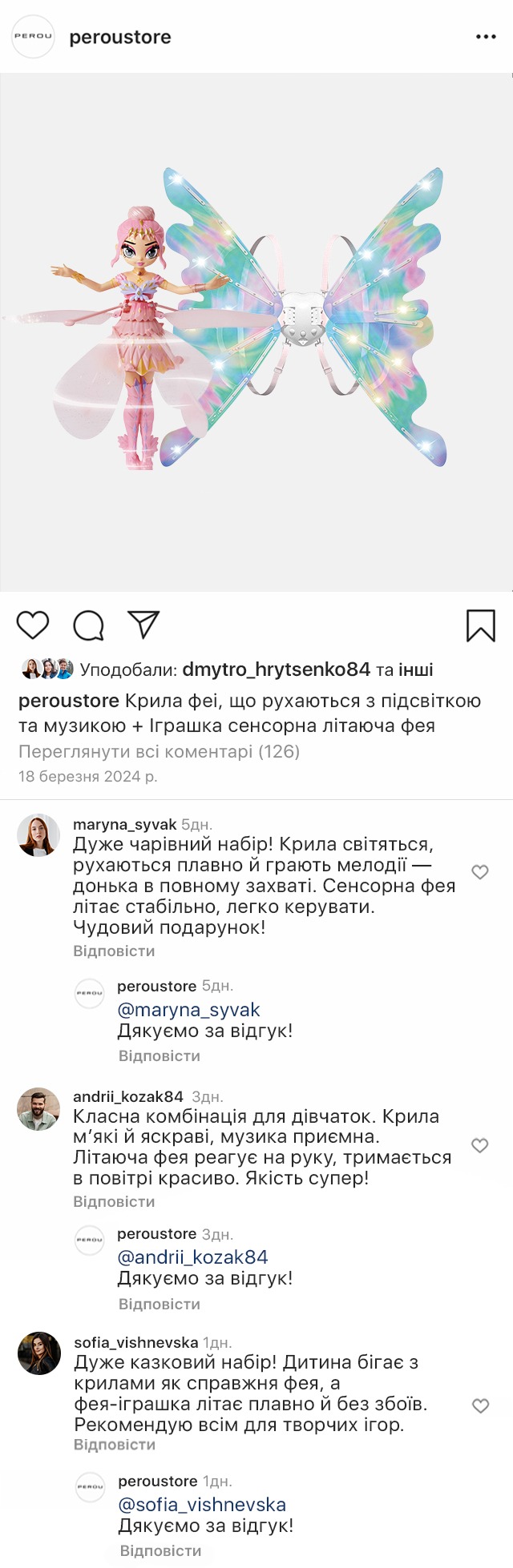This screenshot has width=513, height=1568.
Task: Reply to maryna_syvak's comment
Action: (114, 951)
